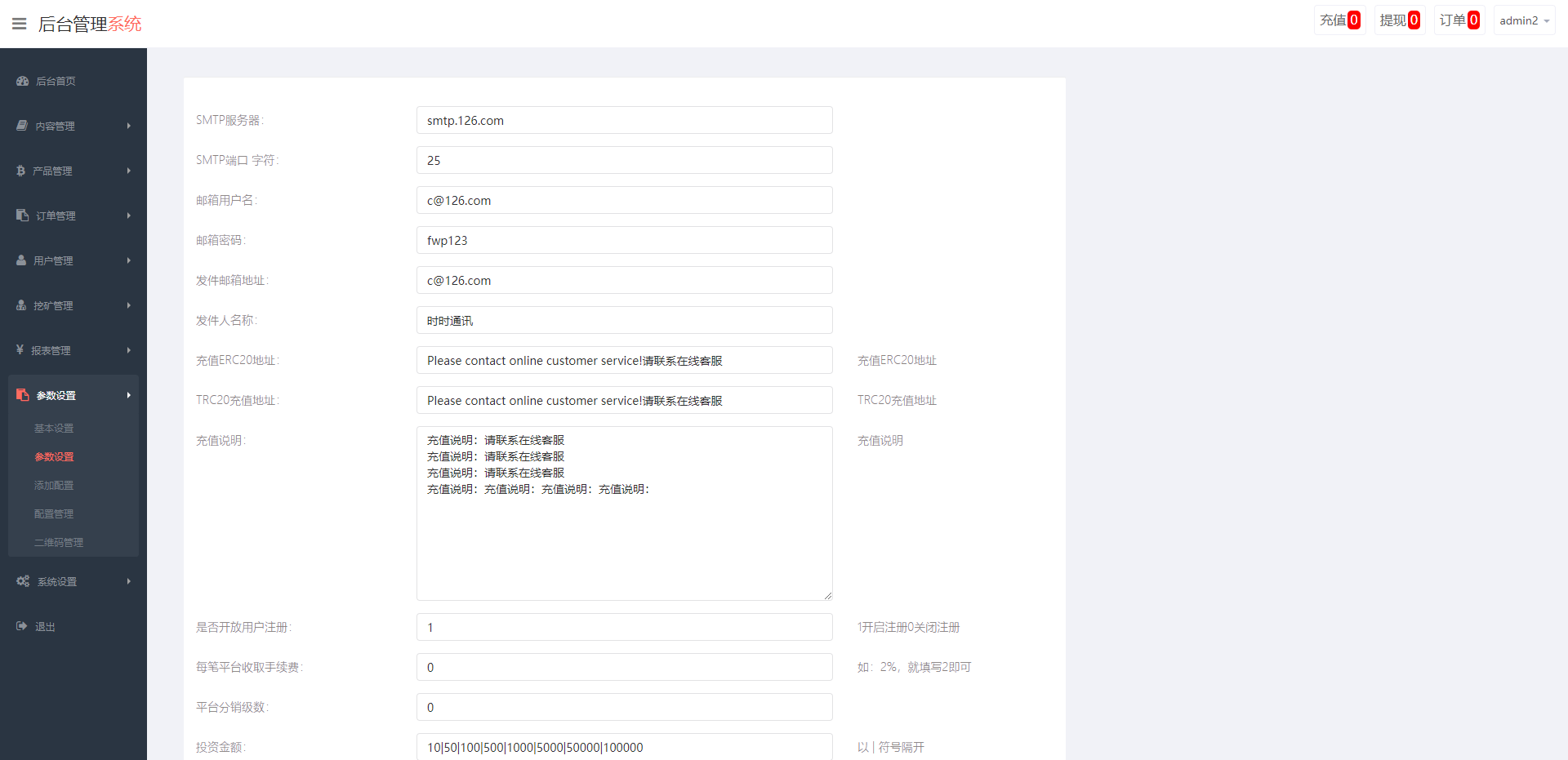Click the logout icon beside 退出
The image size is (1568, 760).
[x=22, y=626]
